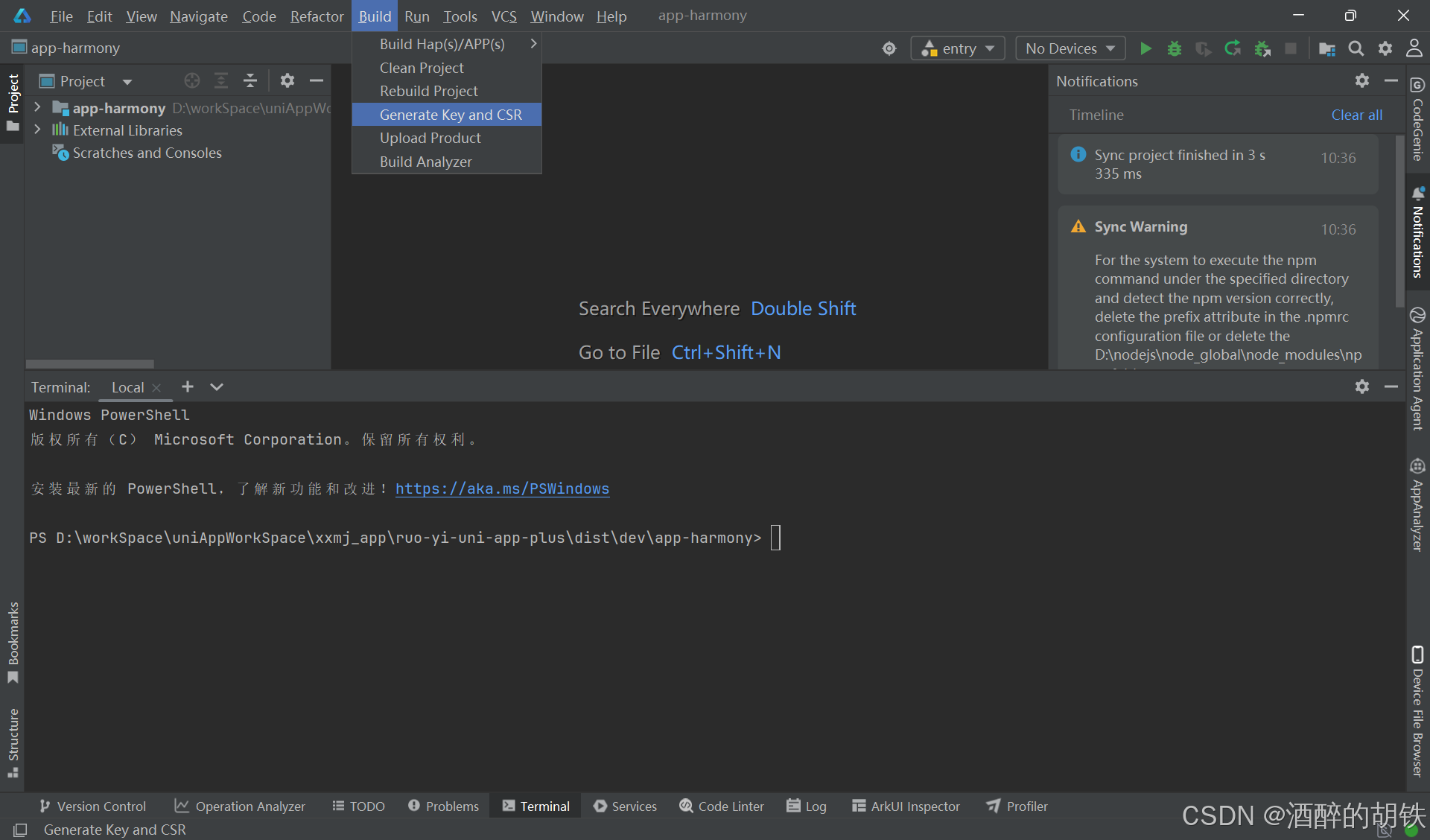
Task: Open the aka.ms/PSWindows link
Action: click(x=502, y=489)
